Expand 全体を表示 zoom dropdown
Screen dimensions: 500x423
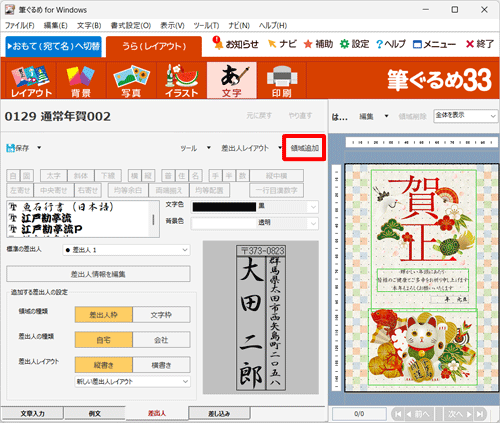pos(465,116)
